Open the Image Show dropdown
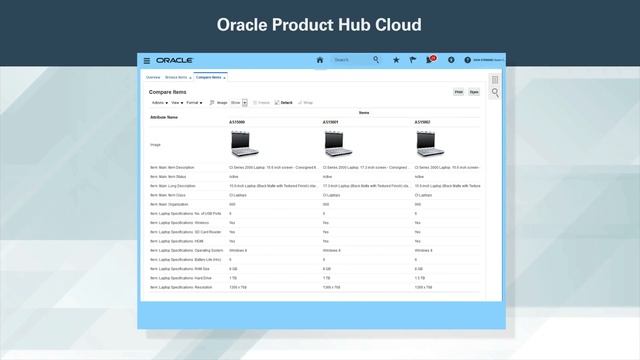 245,103
